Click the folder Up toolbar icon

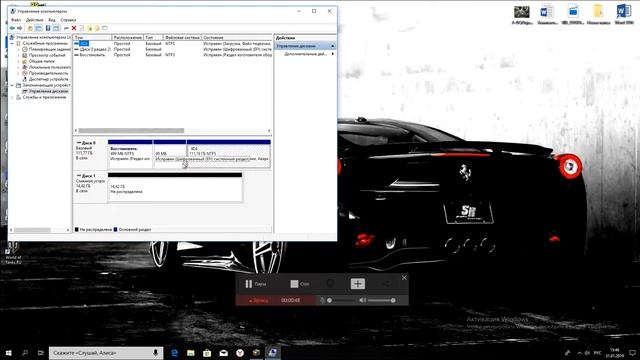coord(30,28)
